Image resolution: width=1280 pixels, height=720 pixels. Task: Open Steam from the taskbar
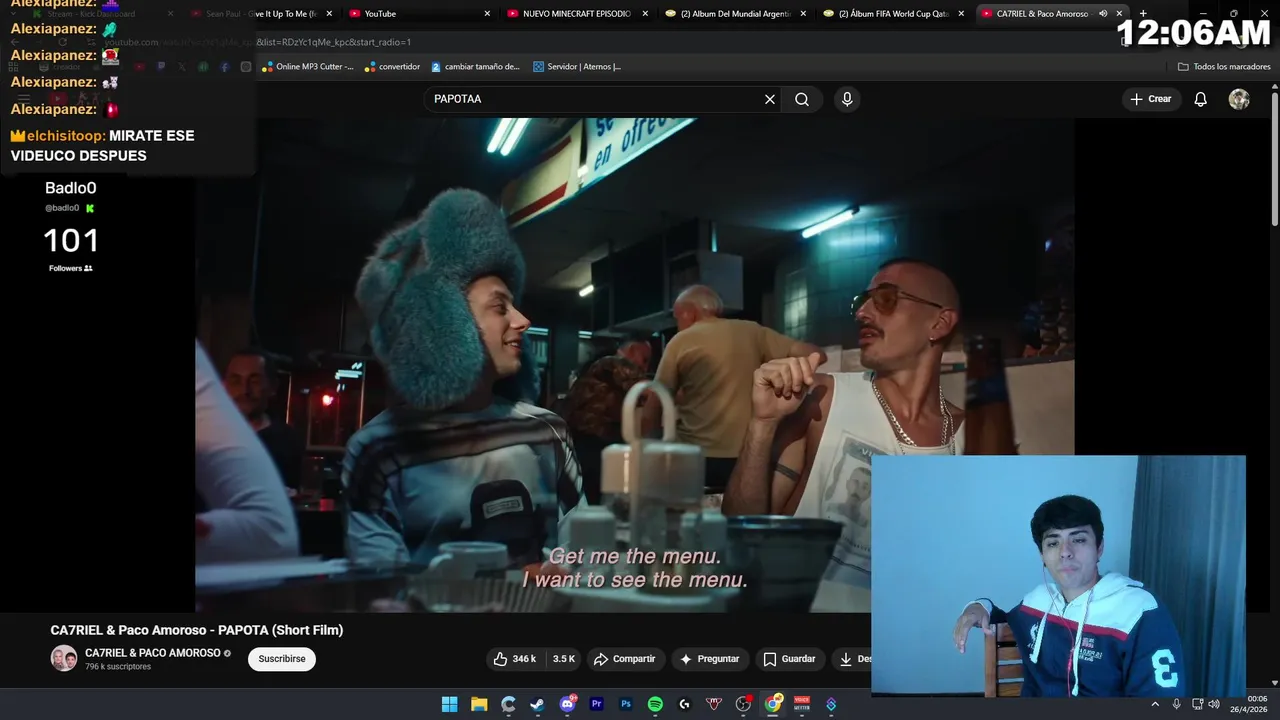pos(538,704)
